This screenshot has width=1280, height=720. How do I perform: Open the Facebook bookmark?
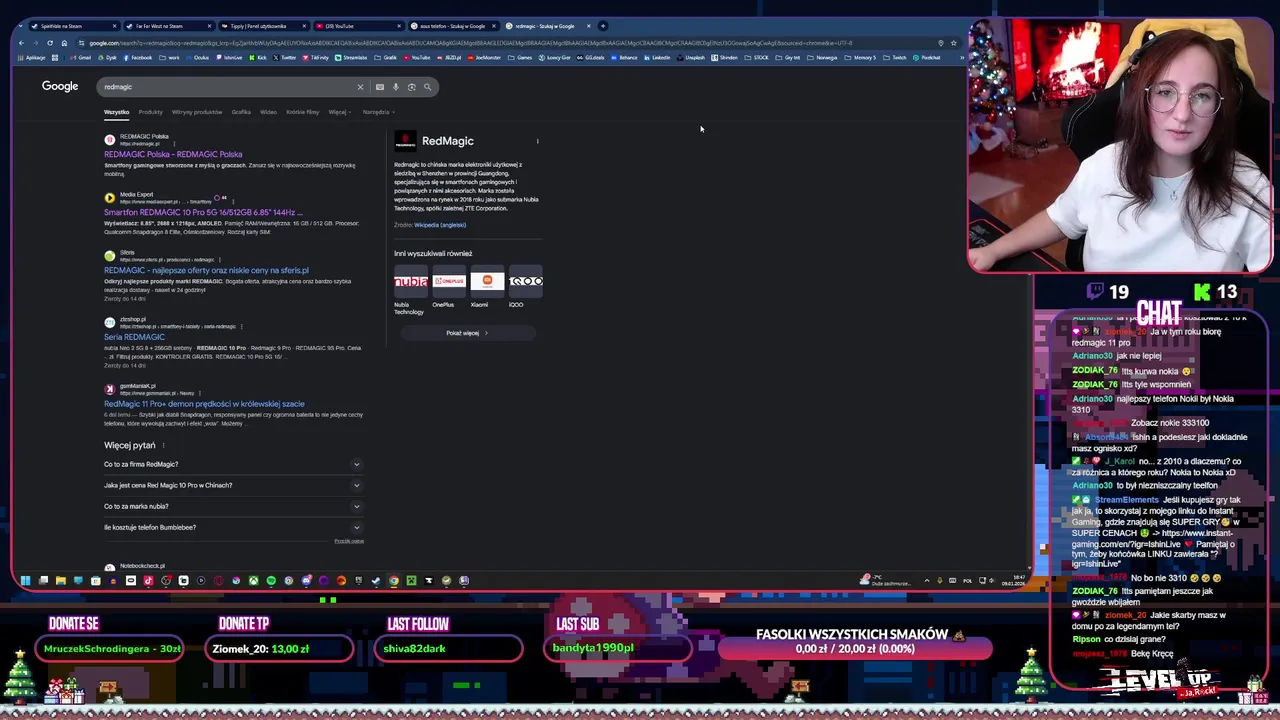pyautogui.click(x=137, y=58)
